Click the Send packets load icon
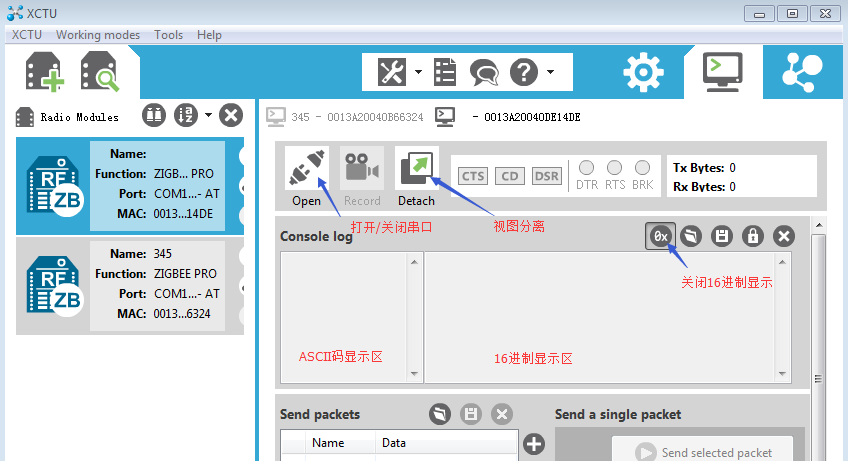The image size is (848, 461). coord(440,414)
